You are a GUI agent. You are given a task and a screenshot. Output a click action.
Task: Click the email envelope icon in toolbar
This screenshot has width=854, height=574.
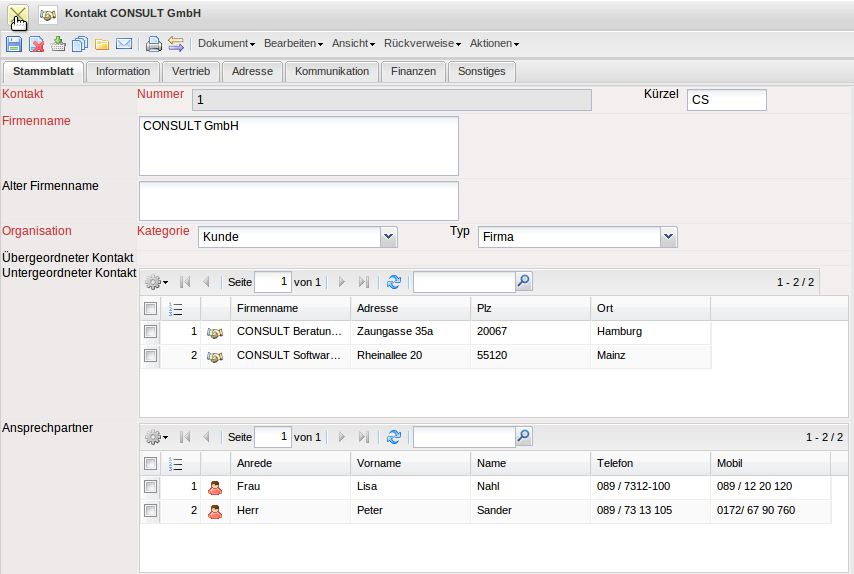tap(124, 44)
